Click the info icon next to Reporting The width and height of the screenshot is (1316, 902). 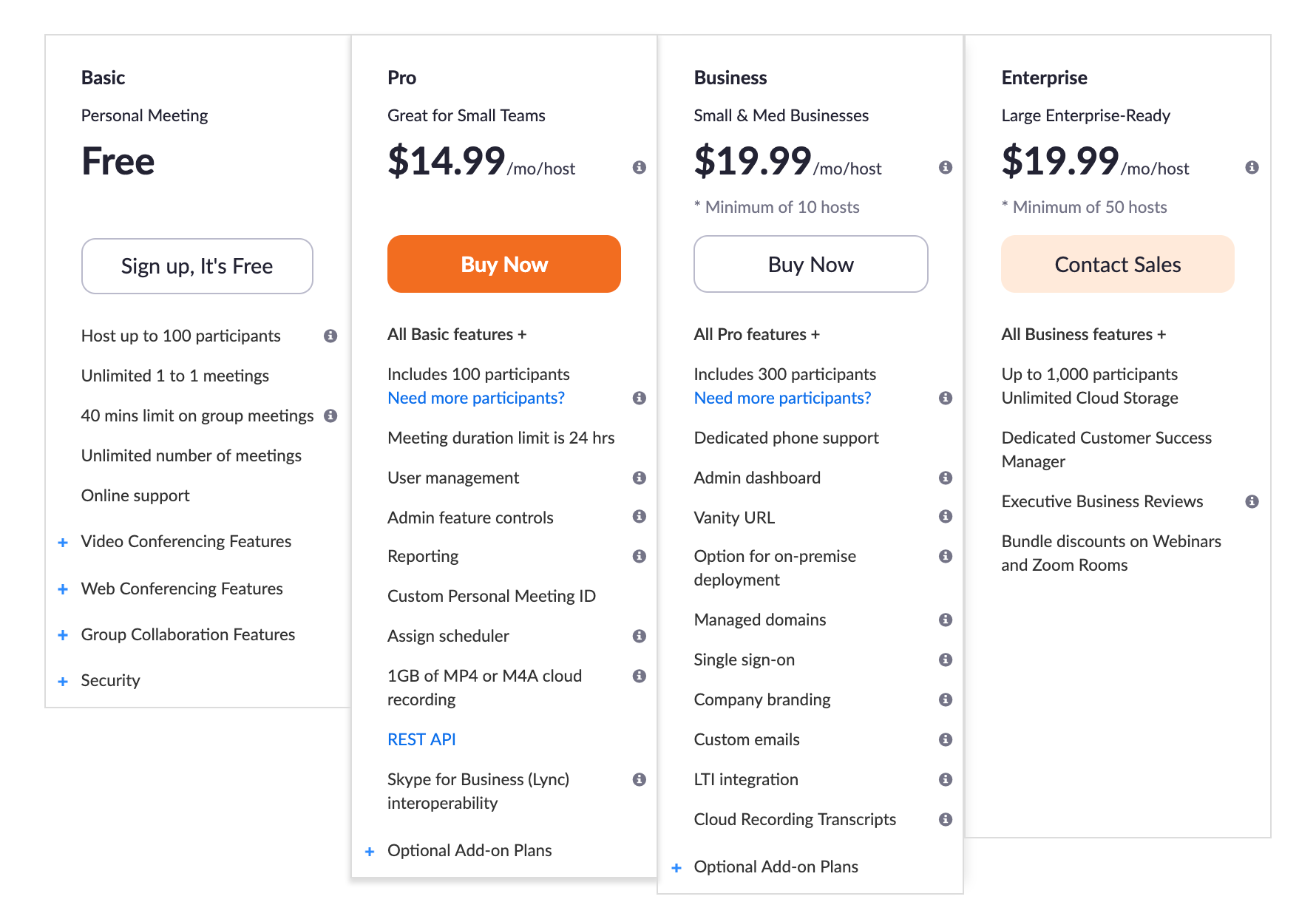(639, 556)
